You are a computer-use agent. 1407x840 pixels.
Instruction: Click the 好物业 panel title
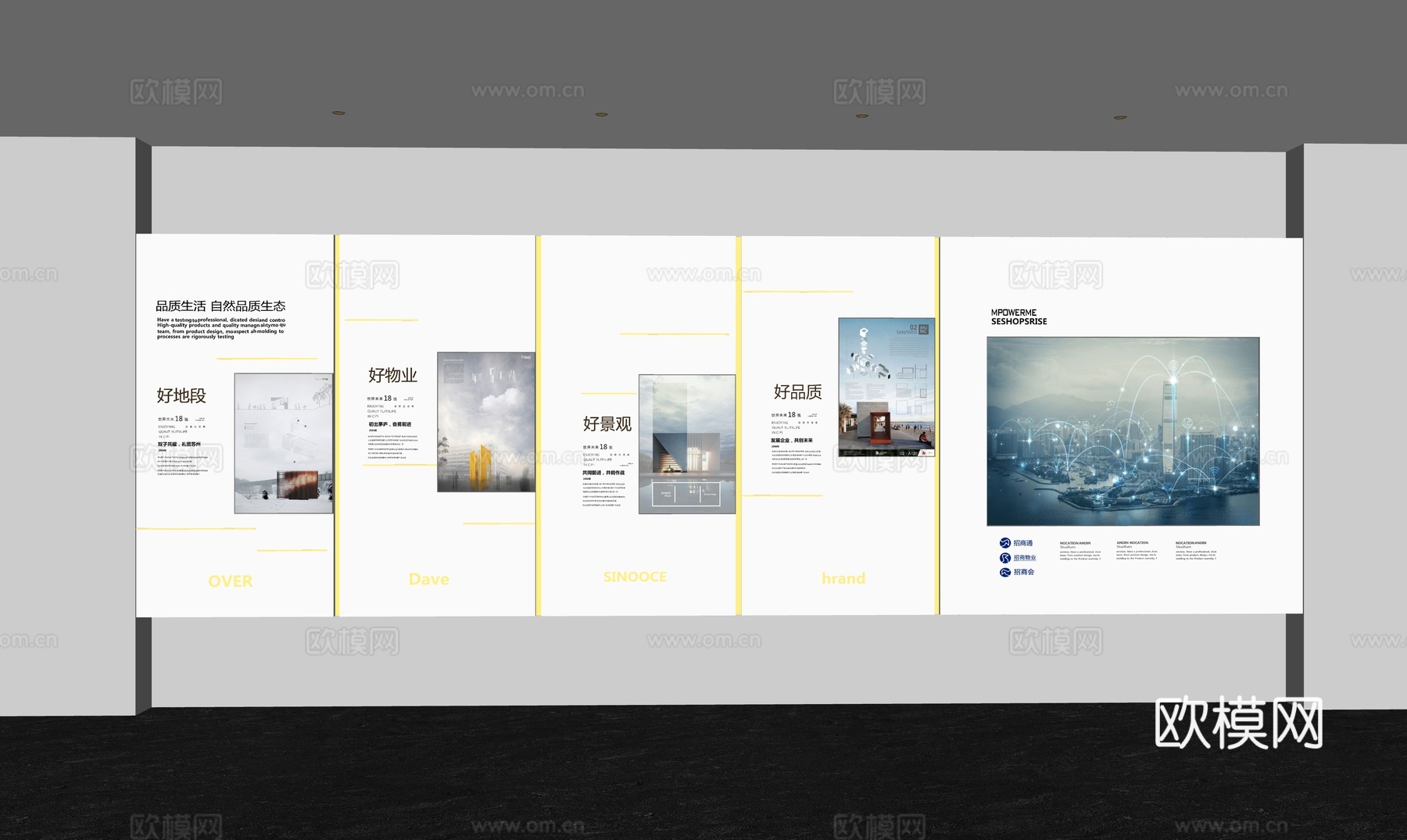[x=392, y=375]
